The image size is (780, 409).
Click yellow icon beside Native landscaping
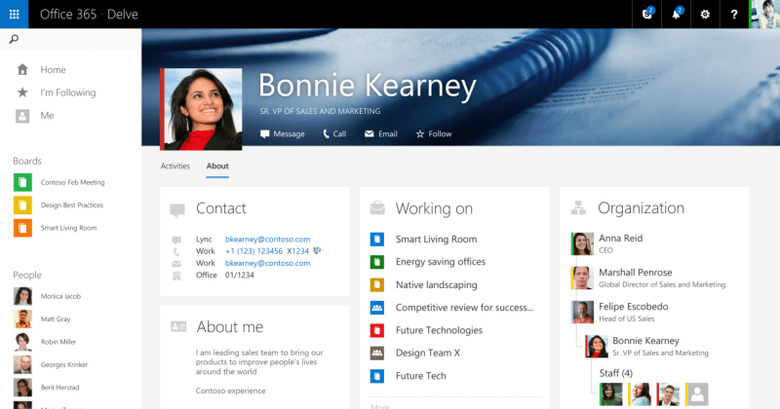pos(377,285)
